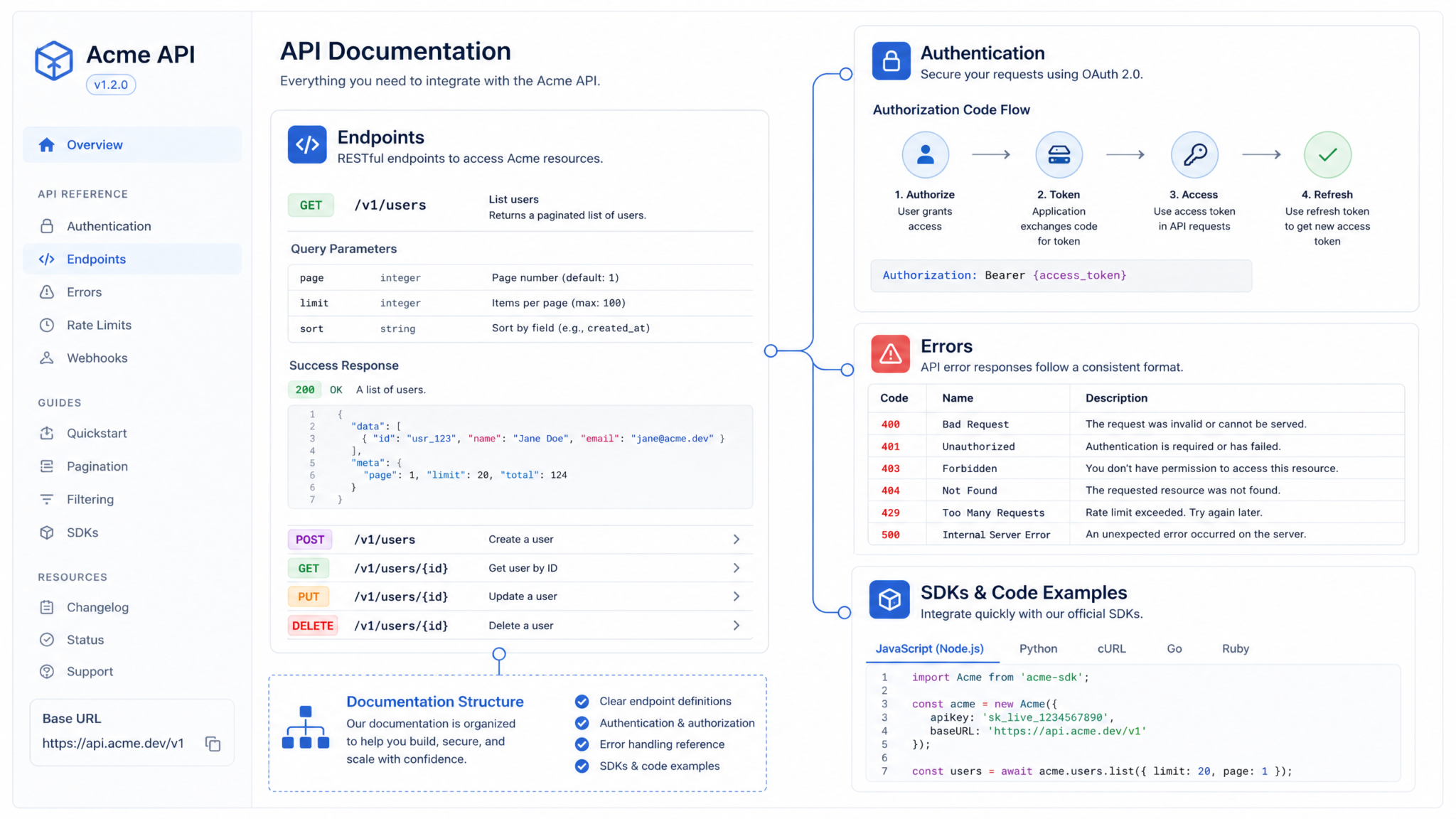The image size is (1456, 819).
Task: Click the Status check-circle icon
Action: click(47, 640)
